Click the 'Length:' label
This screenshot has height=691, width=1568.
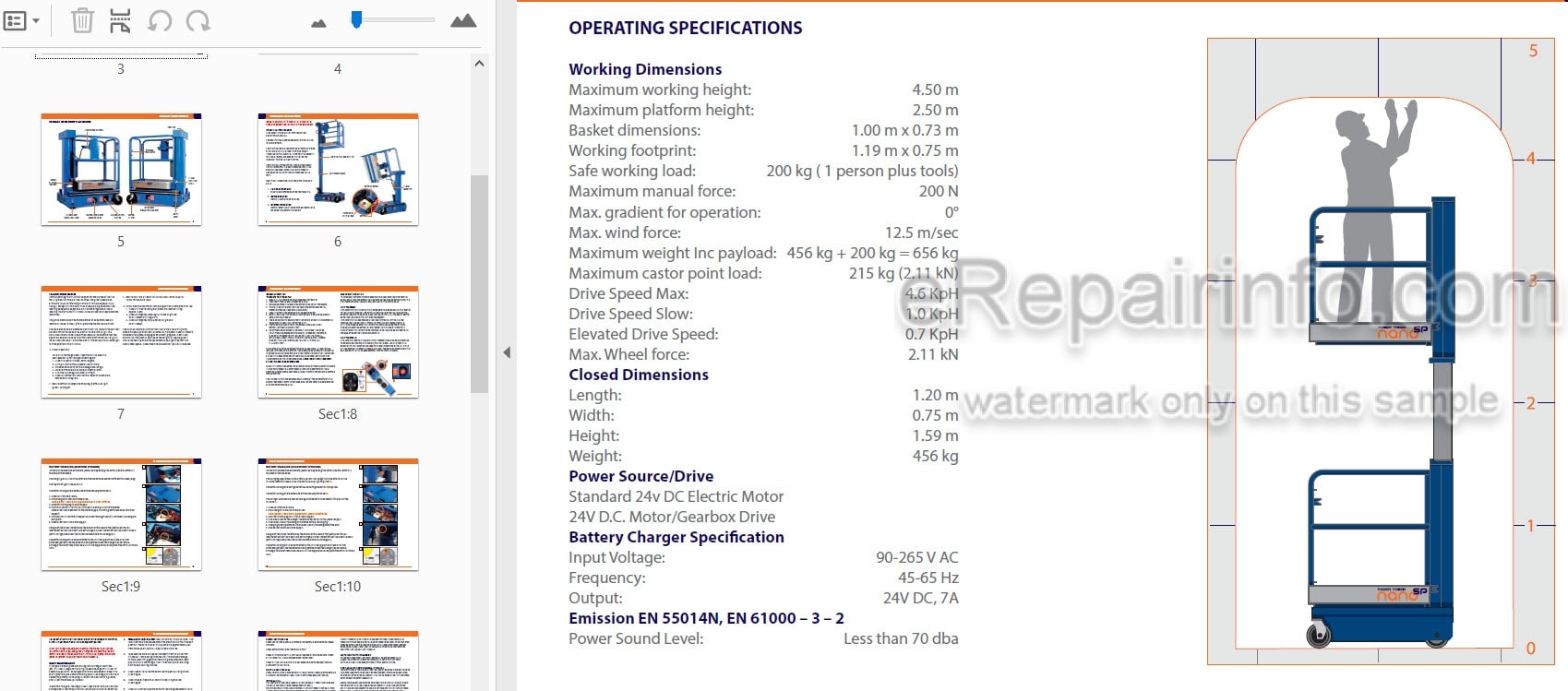tap(594, 395)
